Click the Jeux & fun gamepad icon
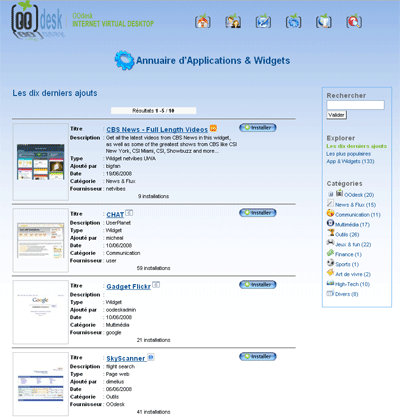Screen dimensions: 400x417 click(330, 242)
